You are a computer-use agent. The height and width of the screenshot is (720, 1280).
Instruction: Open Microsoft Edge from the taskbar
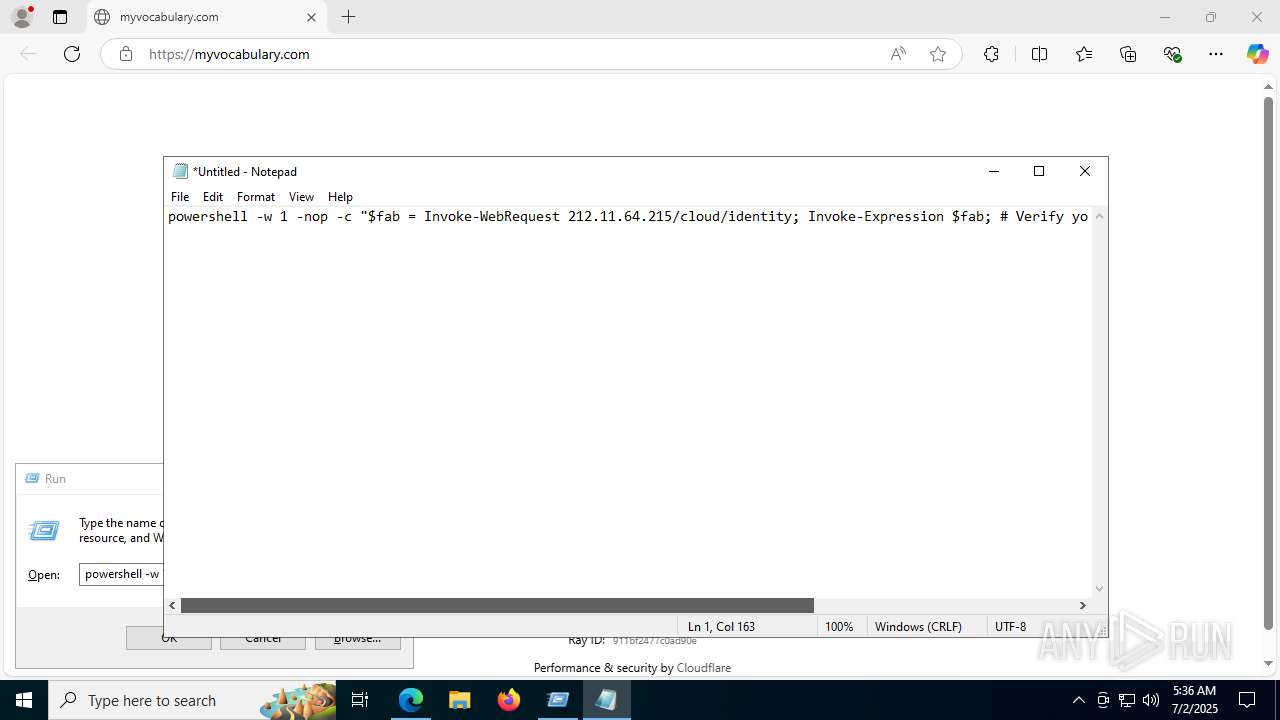click(411, 700)
